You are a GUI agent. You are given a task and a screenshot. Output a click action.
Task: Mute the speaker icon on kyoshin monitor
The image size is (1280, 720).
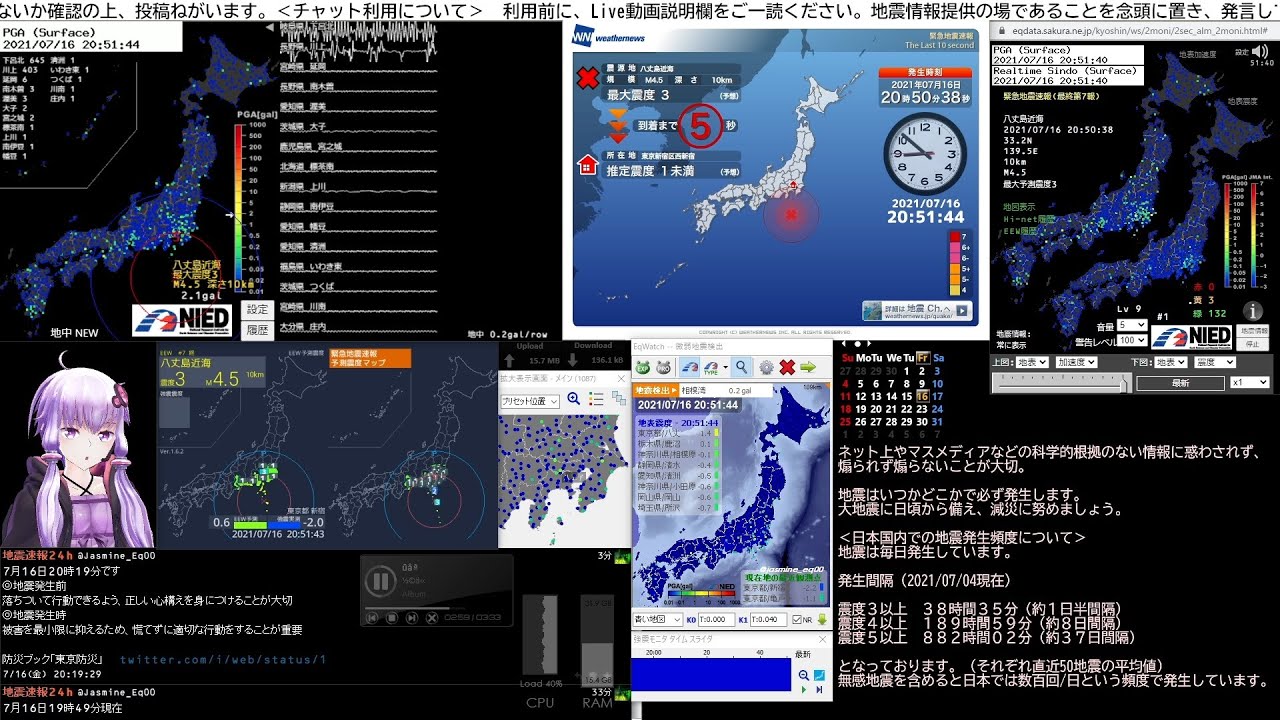[1259, 51]
